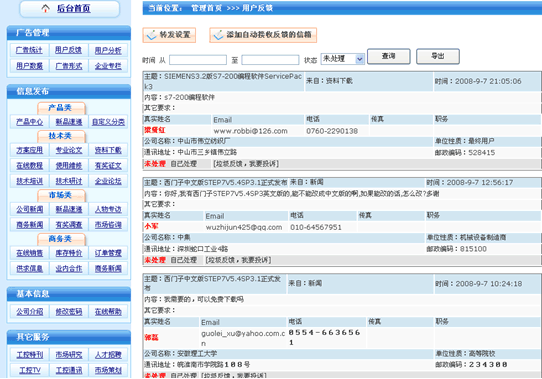The image size is (542, 379).
Task: Click the house icon beside 后台首页
Action: [x=45, y=8]
